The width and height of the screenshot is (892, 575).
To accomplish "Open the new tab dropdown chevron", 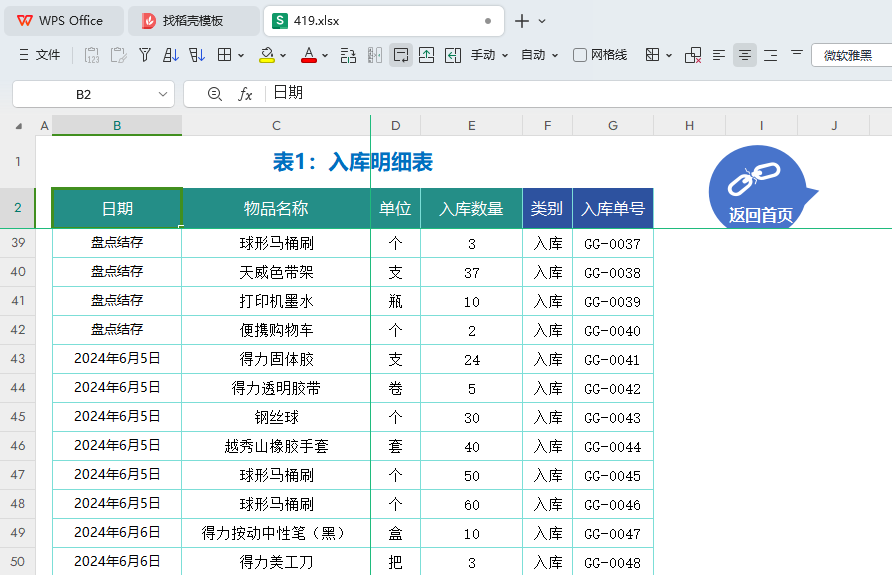I will (542, 22).
